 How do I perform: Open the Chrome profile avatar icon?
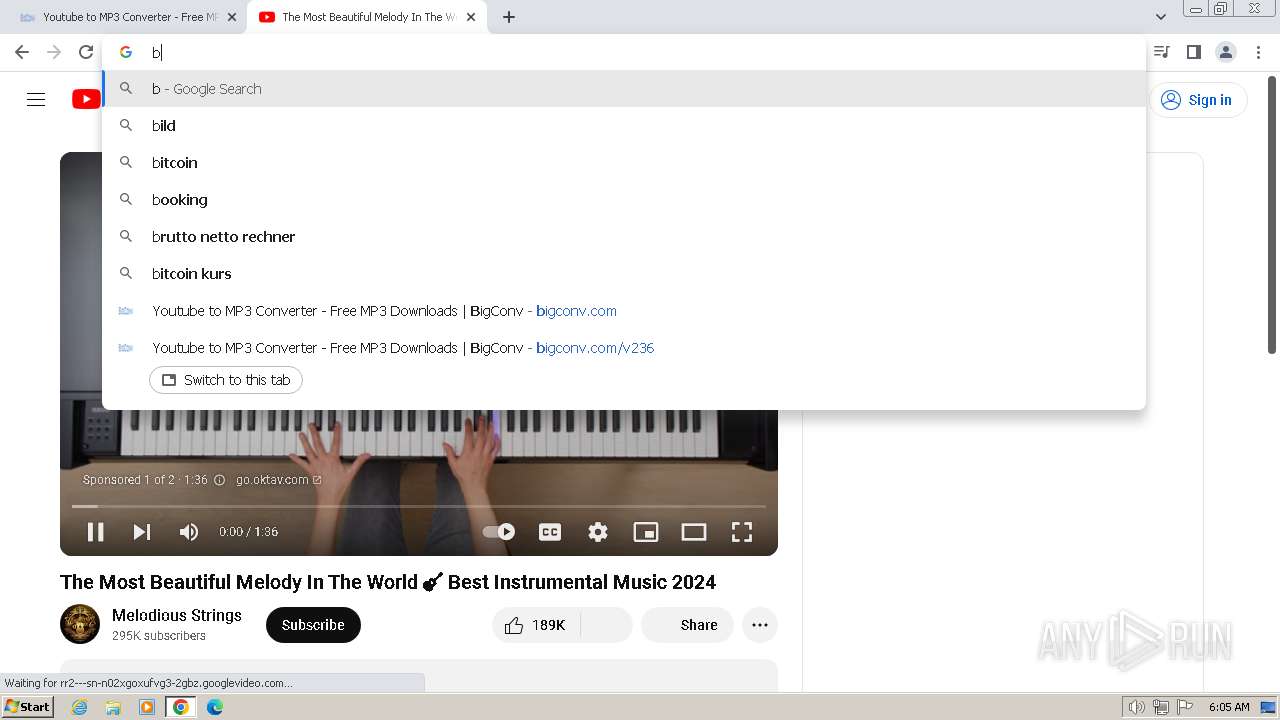point(1225,52)
